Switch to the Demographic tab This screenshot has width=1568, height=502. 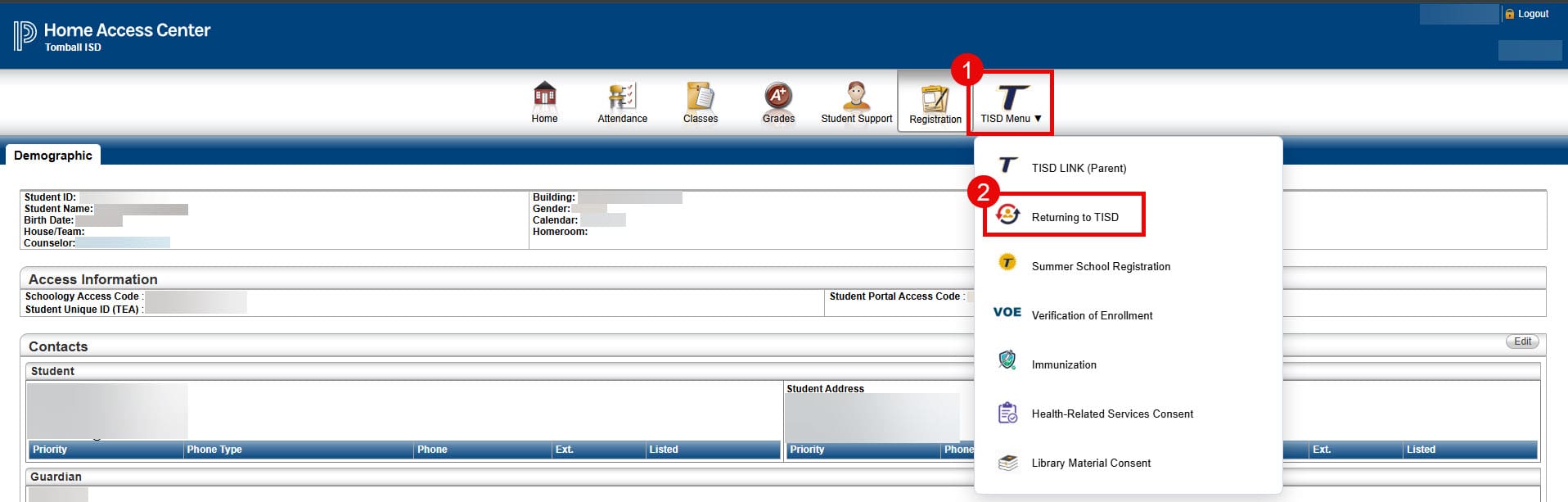point(53,155)
